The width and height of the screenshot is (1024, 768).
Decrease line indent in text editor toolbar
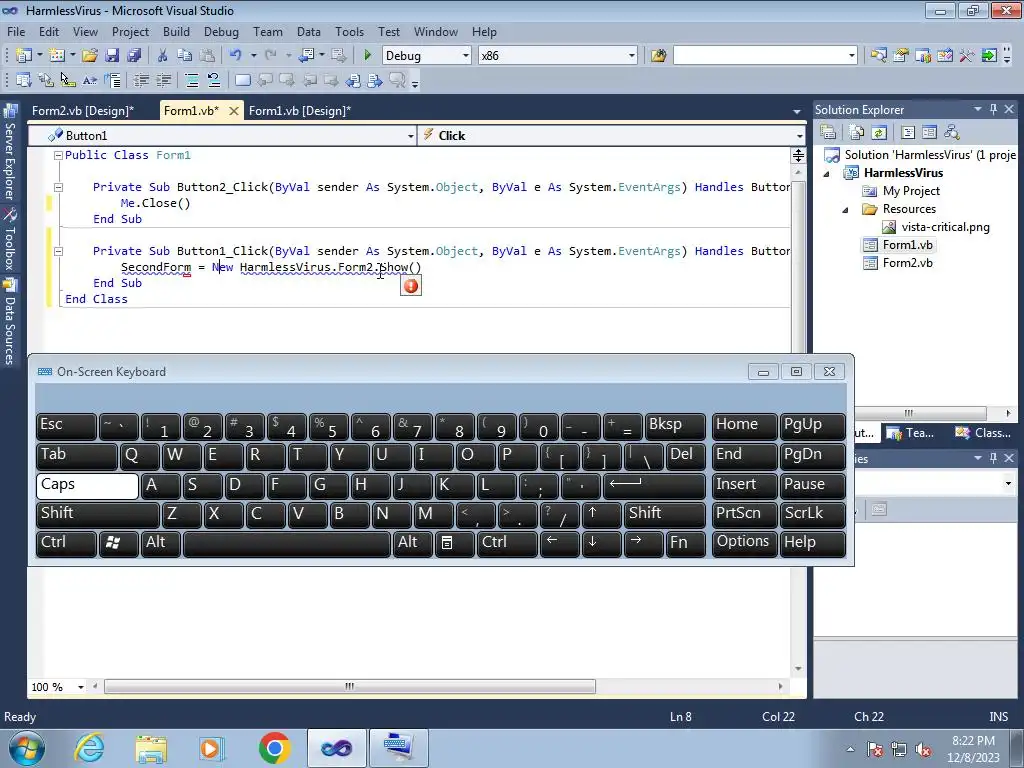141,80
